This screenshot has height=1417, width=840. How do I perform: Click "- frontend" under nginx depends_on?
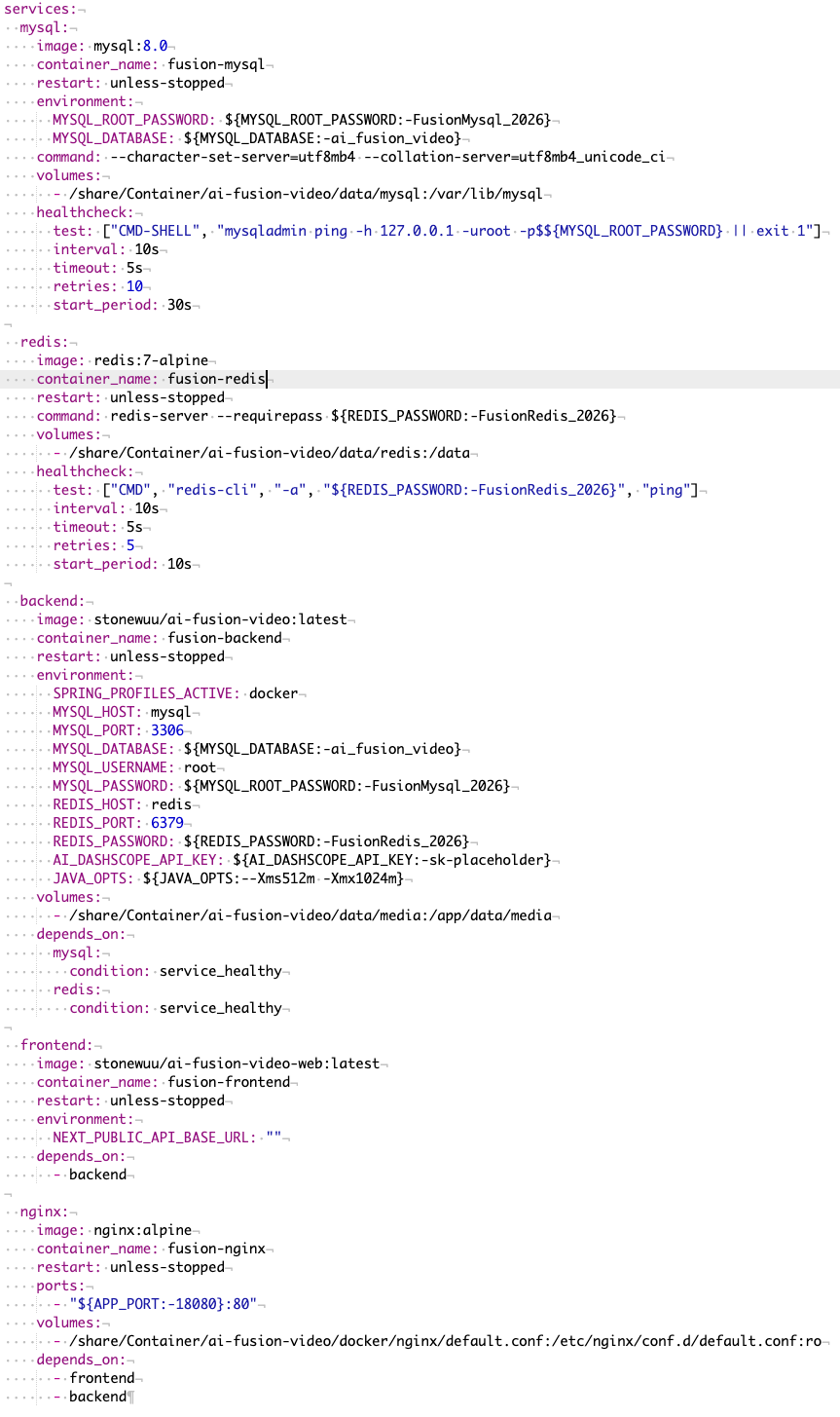pyautogui.click(x=93, y=1378)
